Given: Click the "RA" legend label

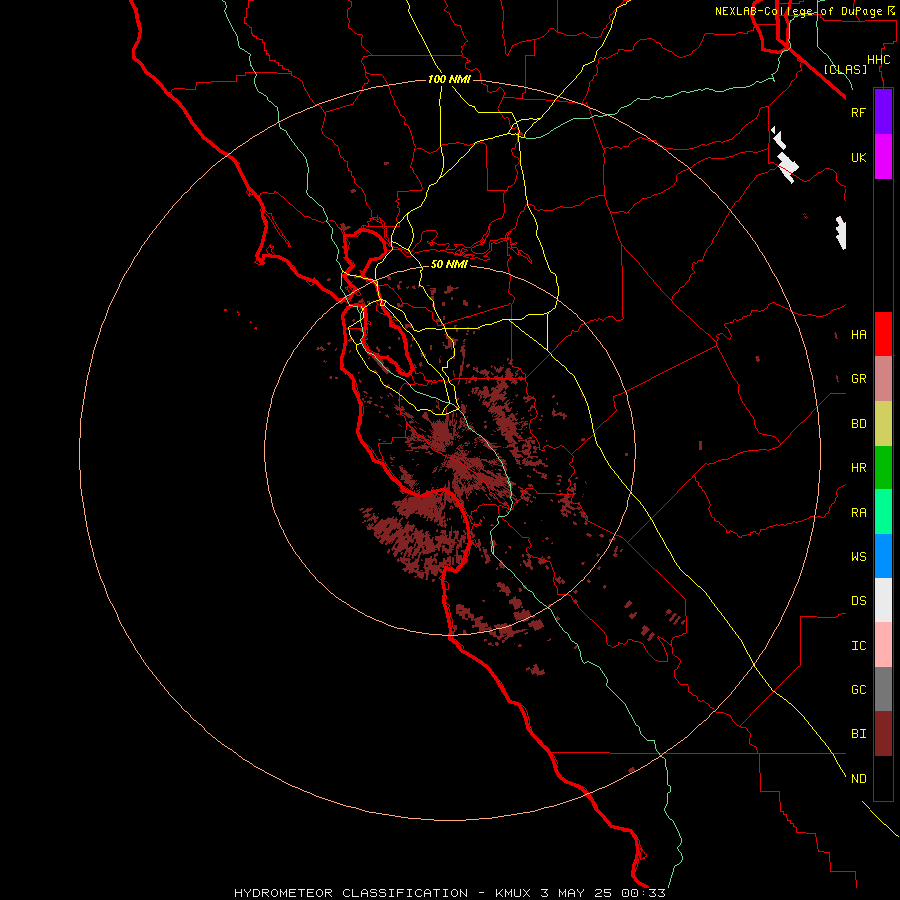Looking at the screenshot, I should [x=858, y=513].
